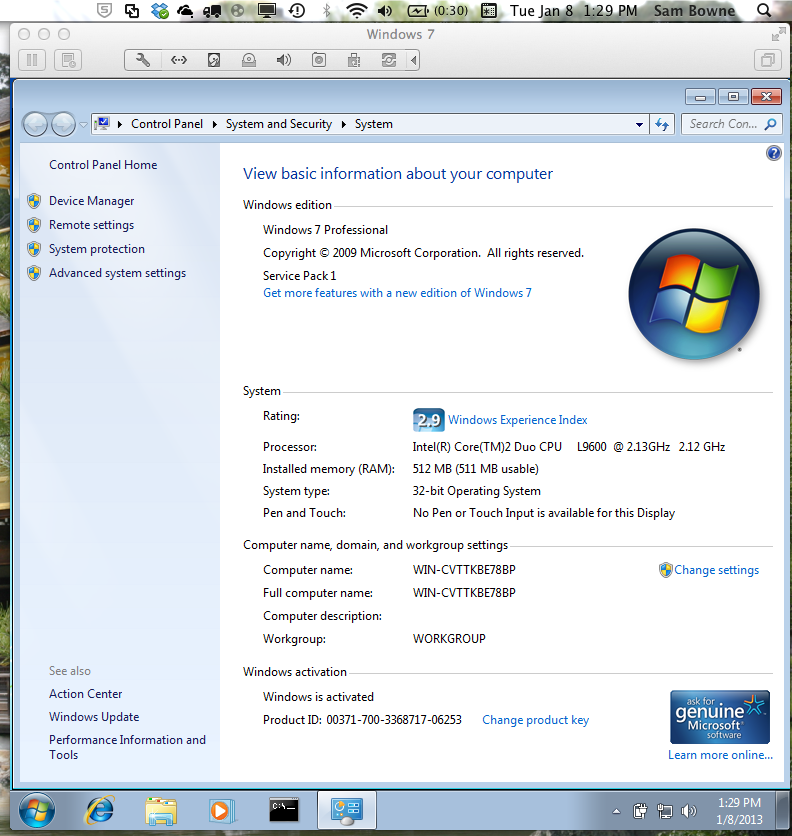Pause the virtual machine
Screen dimensions: 792x836
click(x=32, y=60)
